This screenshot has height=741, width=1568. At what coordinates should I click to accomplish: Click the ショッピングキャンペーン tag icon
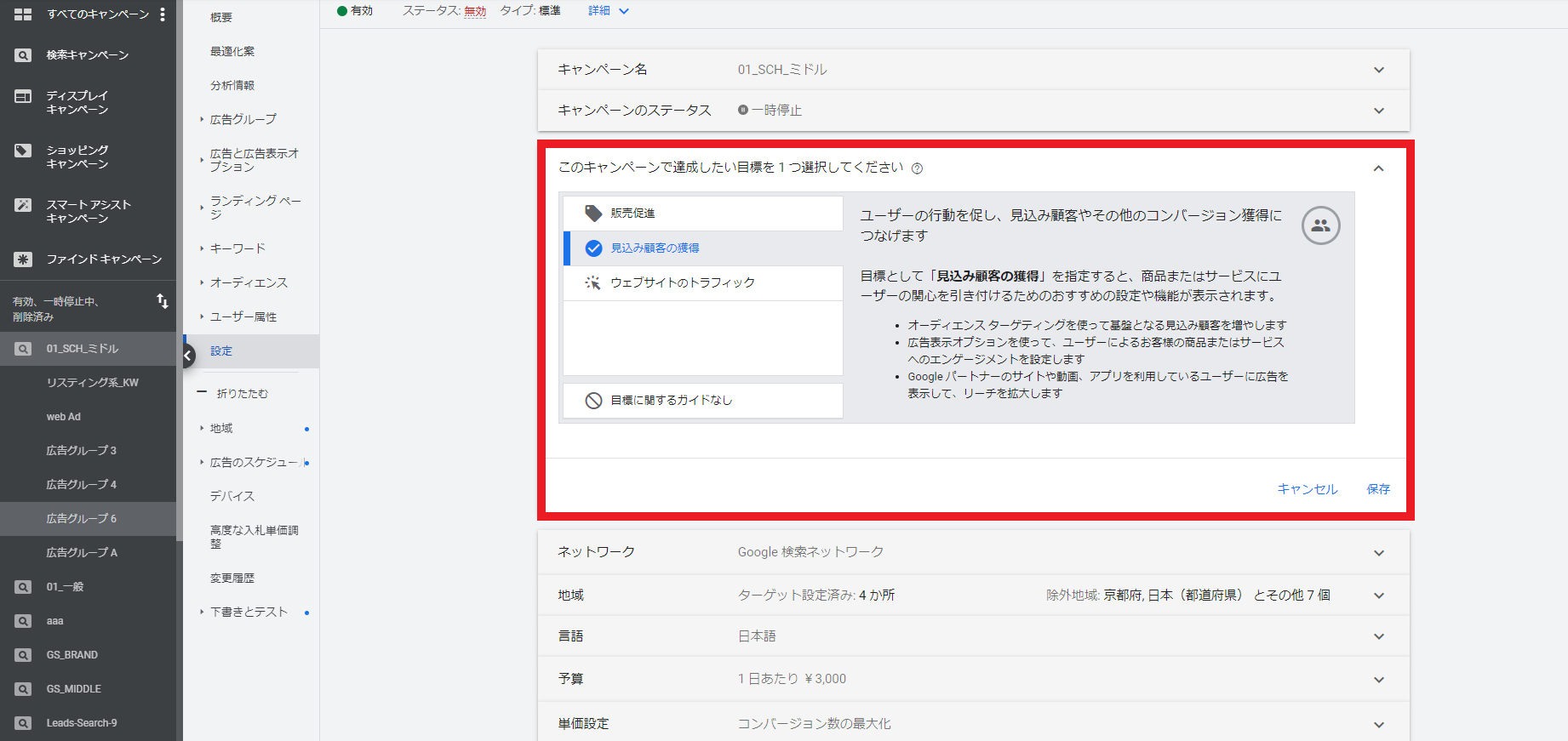(23, 151)
